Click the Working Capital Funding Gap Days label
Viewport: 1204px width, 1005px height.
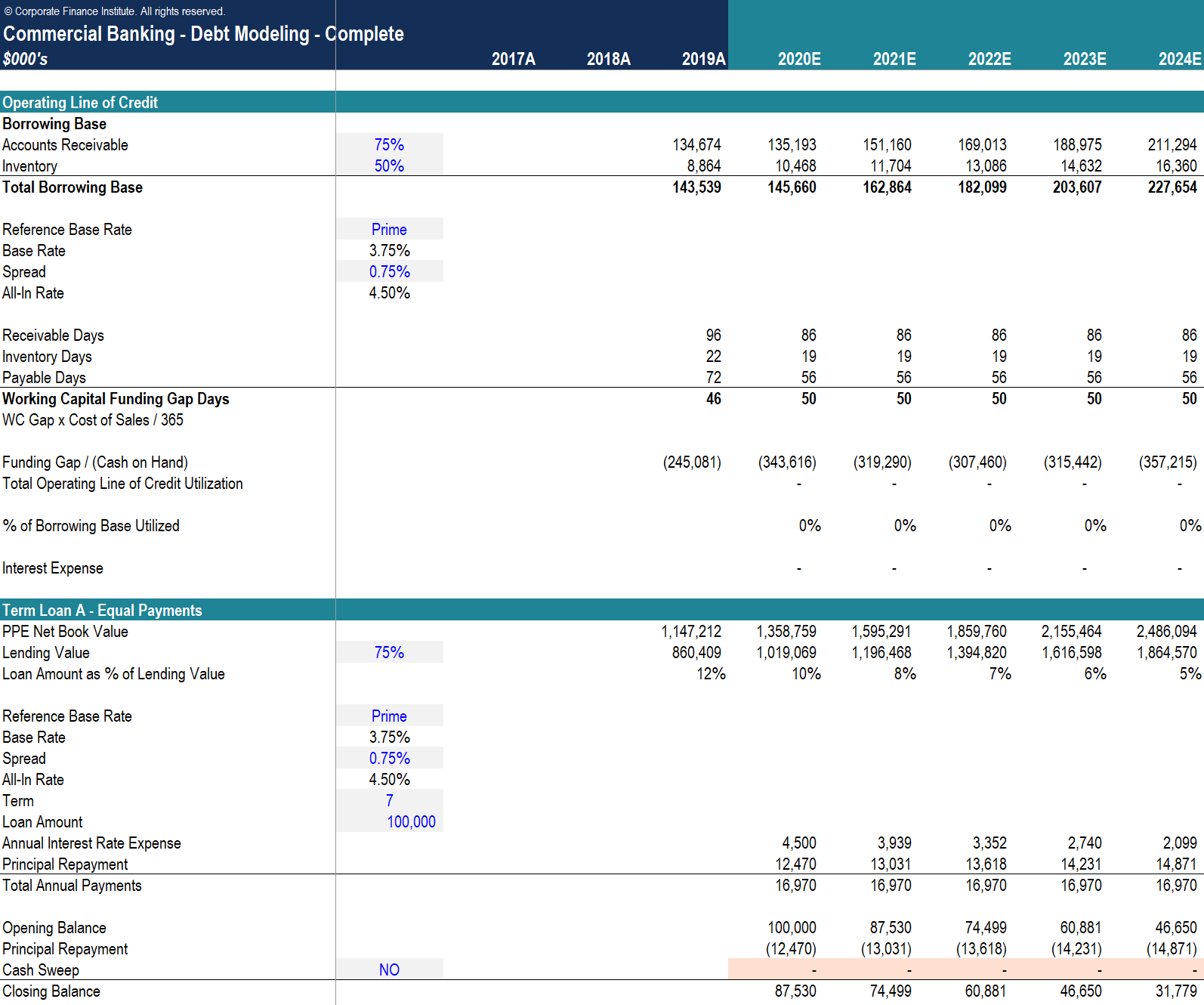coord(116,398)
